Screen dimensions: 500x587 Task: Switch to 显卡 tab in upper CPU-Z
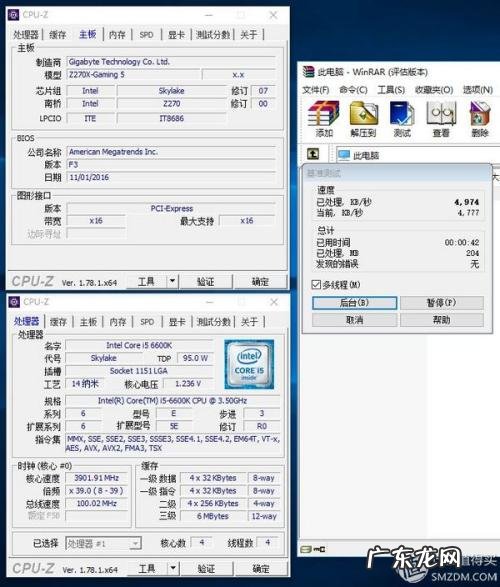click(x=176, y=35)
